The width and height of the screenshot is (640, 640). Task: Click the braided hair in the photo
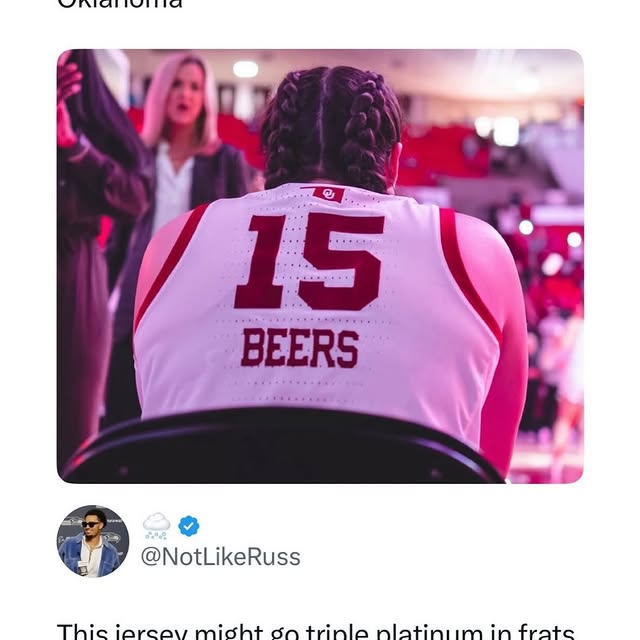[330, 125]
